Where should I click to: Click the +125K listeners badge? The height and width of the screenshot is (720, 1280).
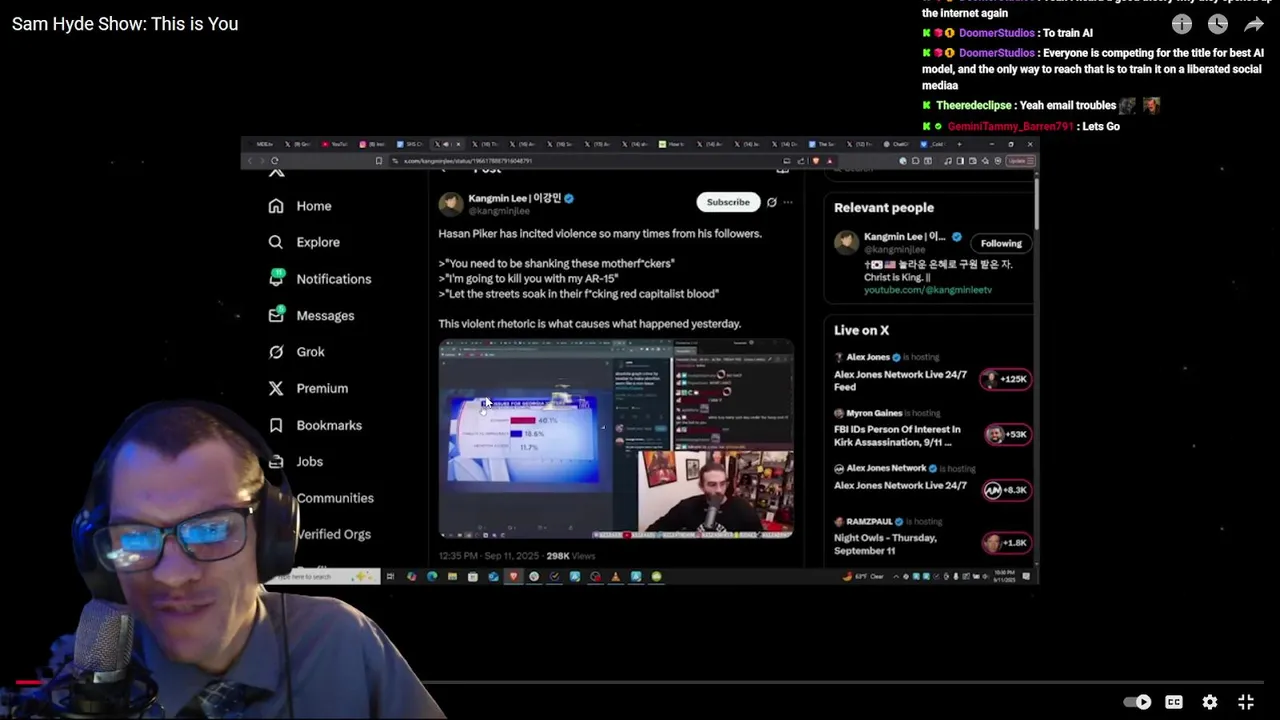[x=1007, y=379]
